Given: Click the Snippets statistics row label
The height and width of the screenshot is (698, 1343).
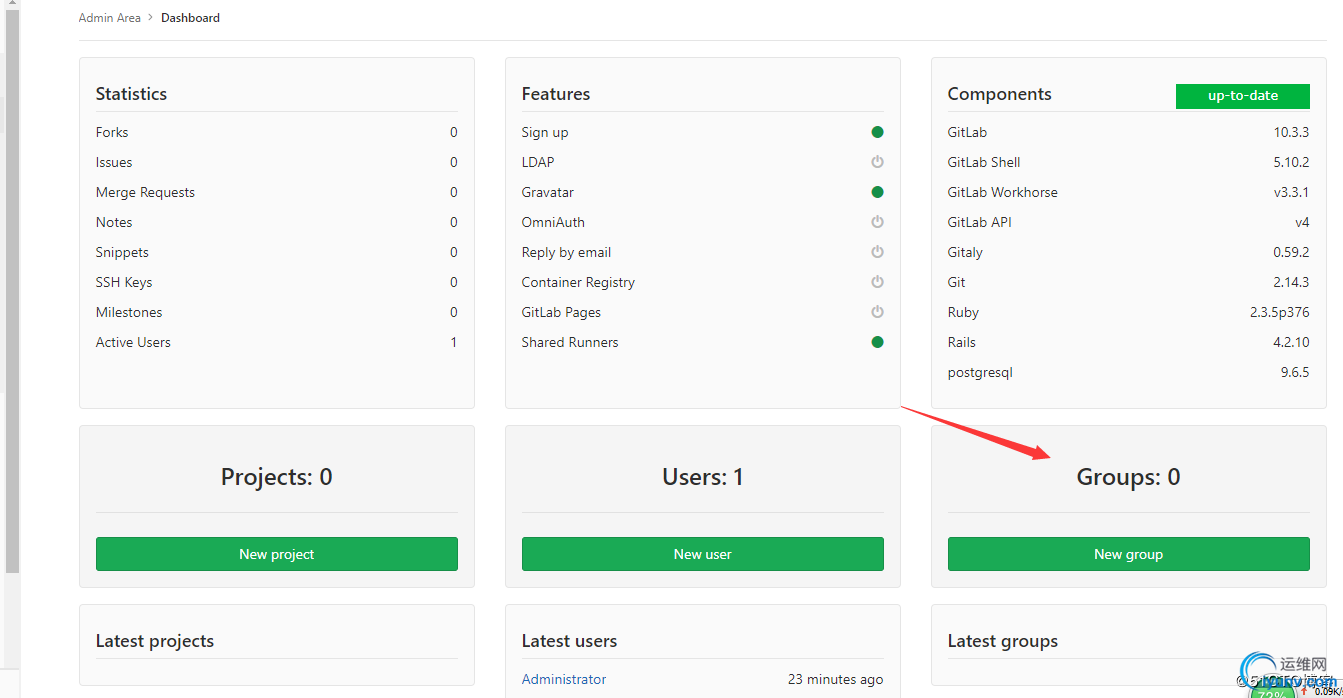Looking at the screenshot, I should (122, 252).
